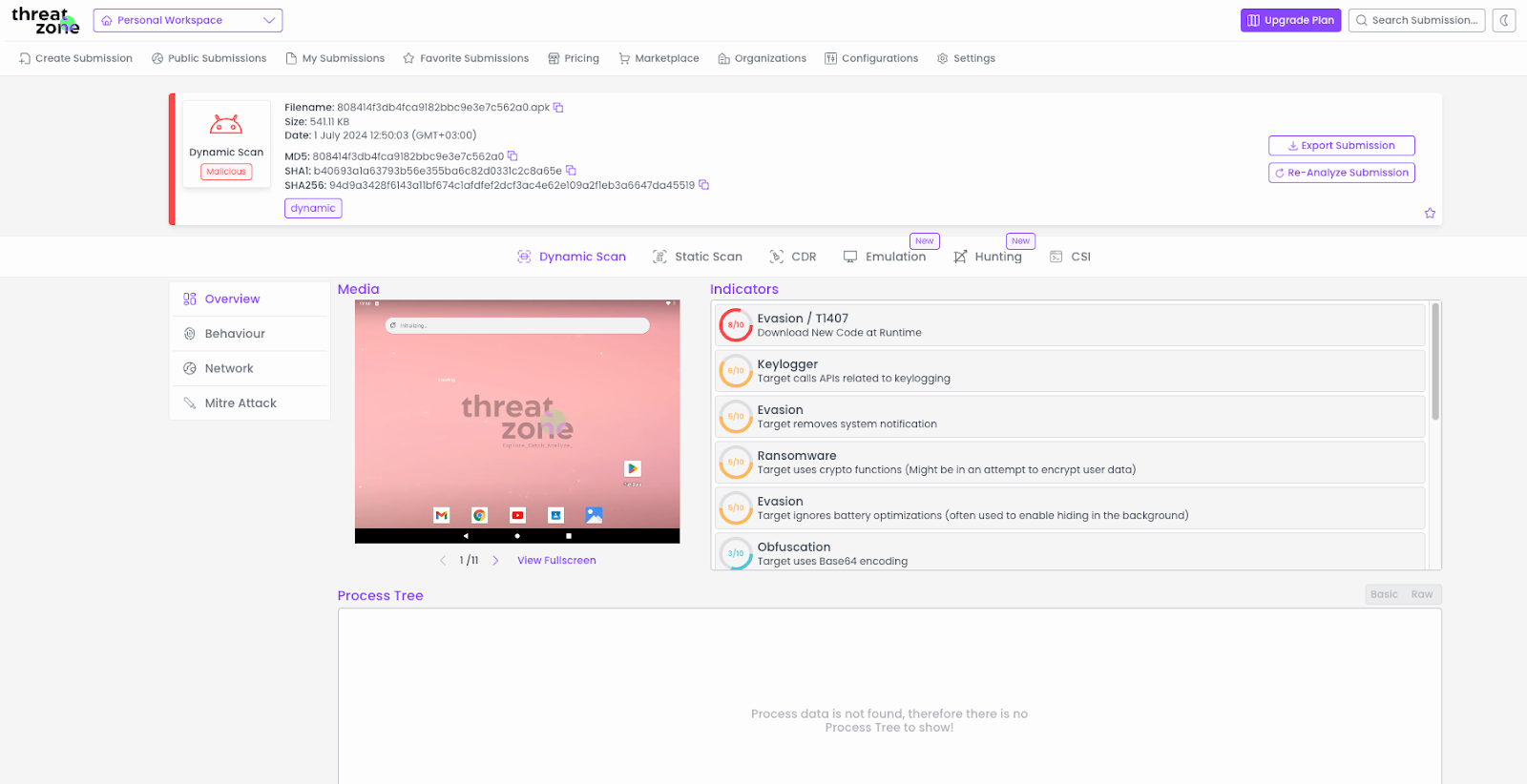Switch to the Static Scan tab

point(698,257)
